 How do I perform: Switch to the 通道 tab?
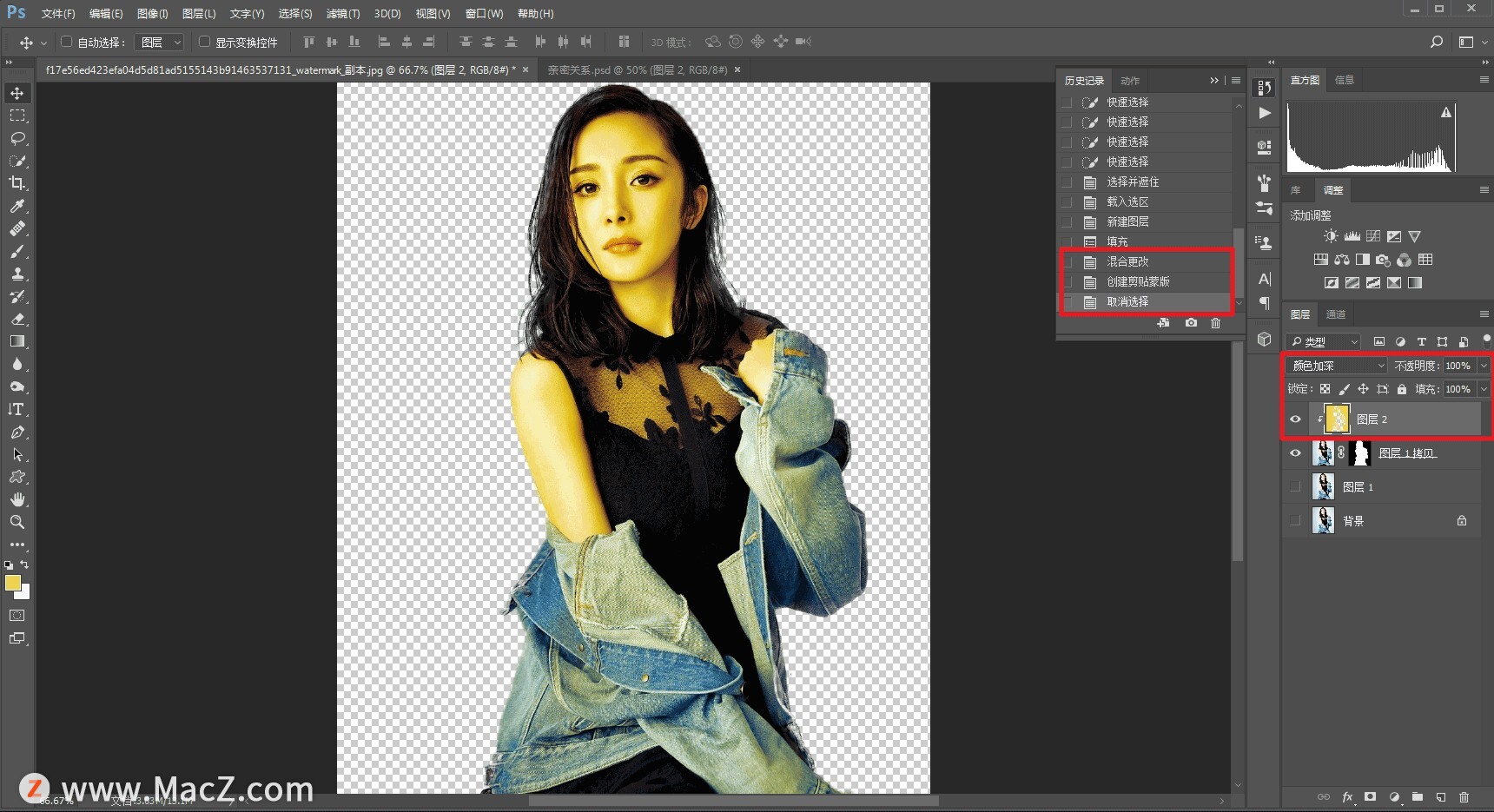[1336, 314]
